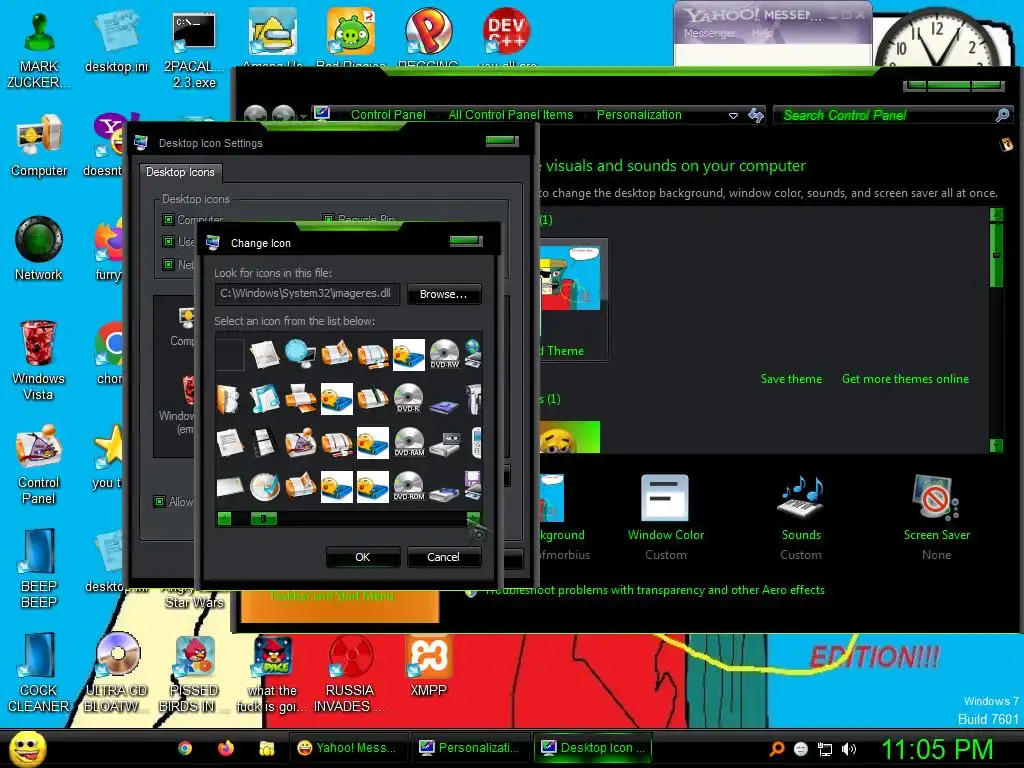Open Screen Saver settings

[936, 517]
